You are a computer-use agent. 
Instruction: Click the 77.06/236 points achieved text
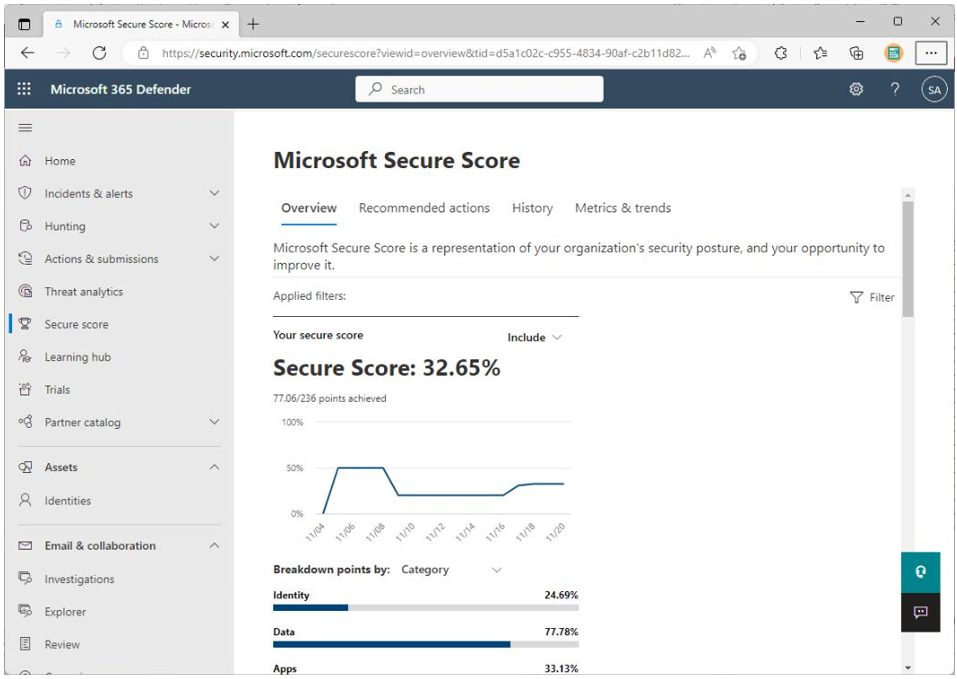(330, 398)
